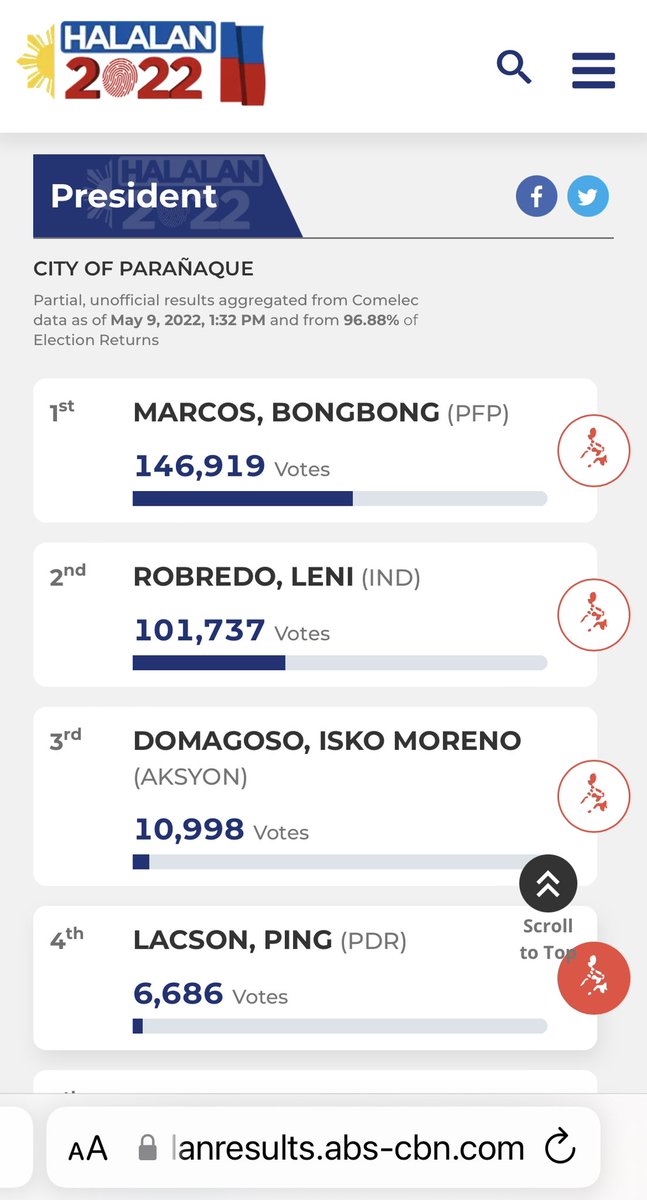
Task: Select Marcos, Bongbong candidate name
Action: coord(286,412)
